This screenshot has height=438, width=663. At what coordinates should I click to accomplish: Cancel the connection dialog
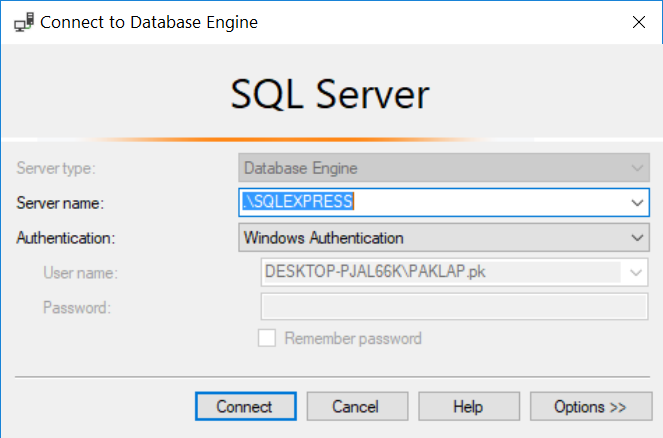coord(356,407)
